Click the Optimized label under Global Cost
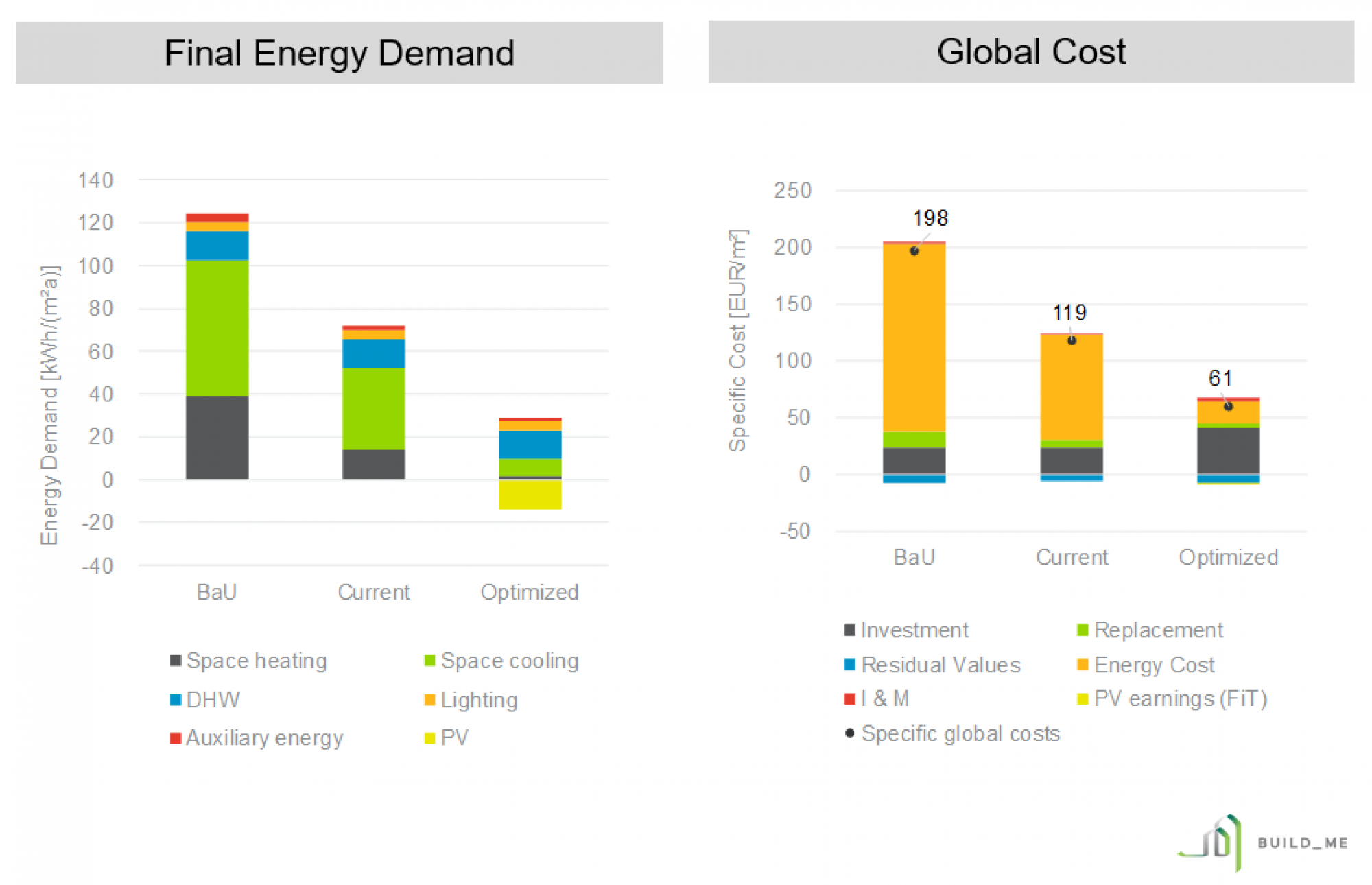The image size is (1372, 885). point(1228,557)
